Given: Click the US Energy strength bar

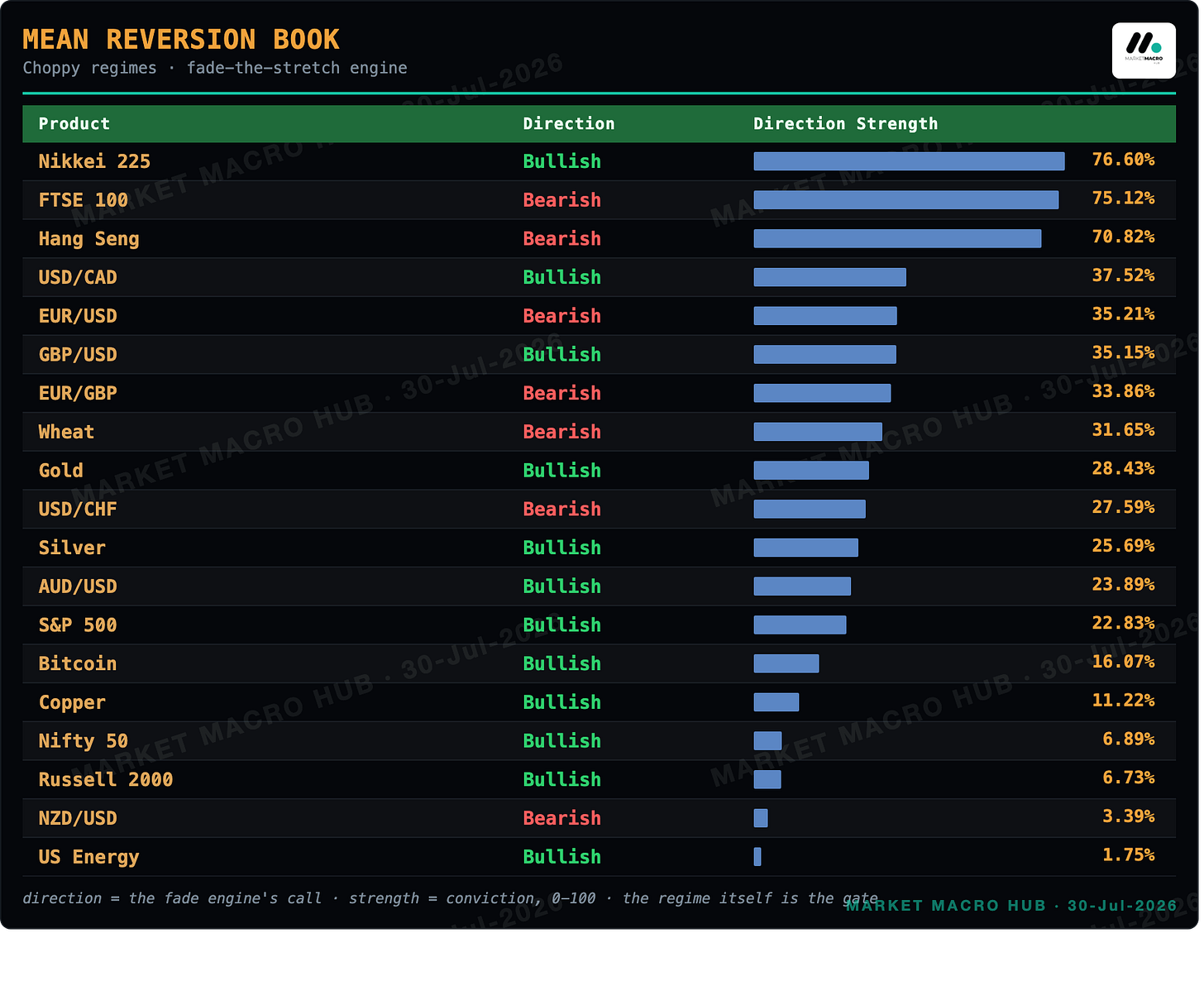Looking at the screenshot, I should 757,857.
